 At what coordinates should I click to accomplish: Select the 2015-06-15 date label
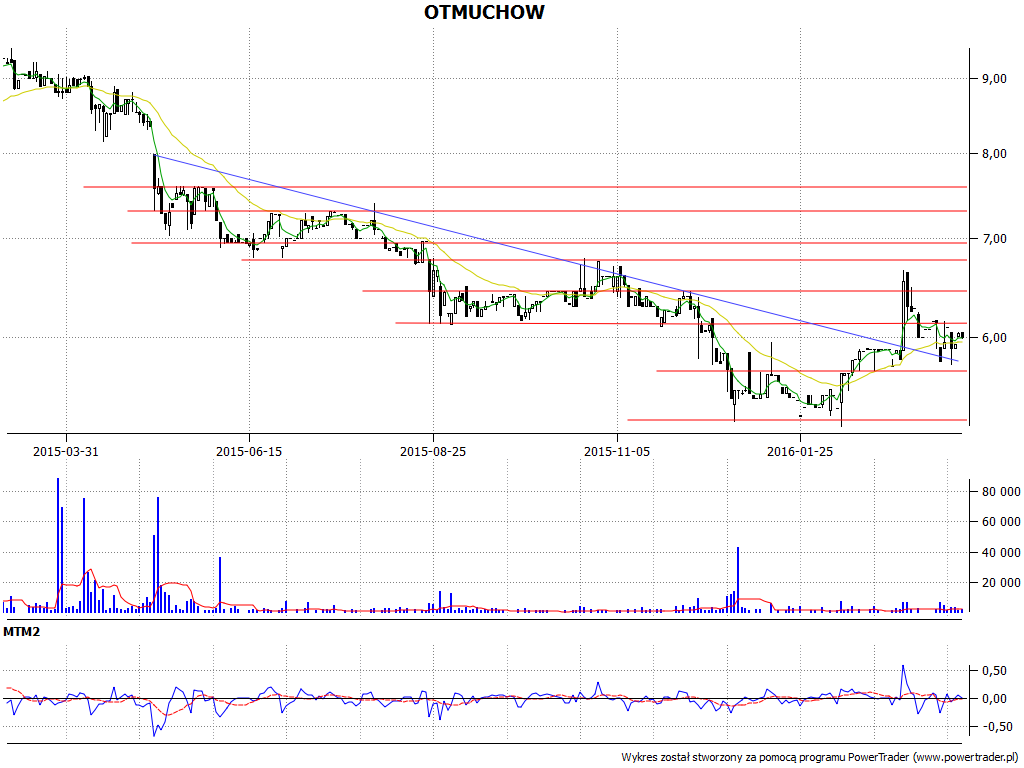click(x=249, y=451)
